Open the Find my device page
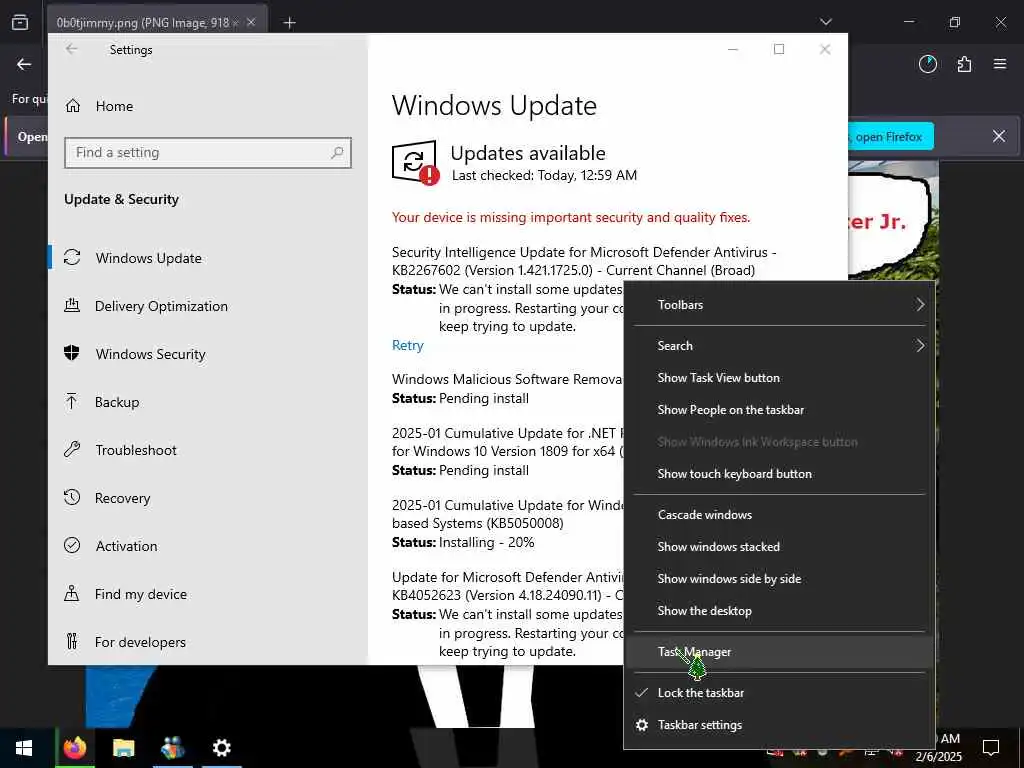The height and width of the screenshot is (768, 1024). pyautogui.click(x=208, y=594)
